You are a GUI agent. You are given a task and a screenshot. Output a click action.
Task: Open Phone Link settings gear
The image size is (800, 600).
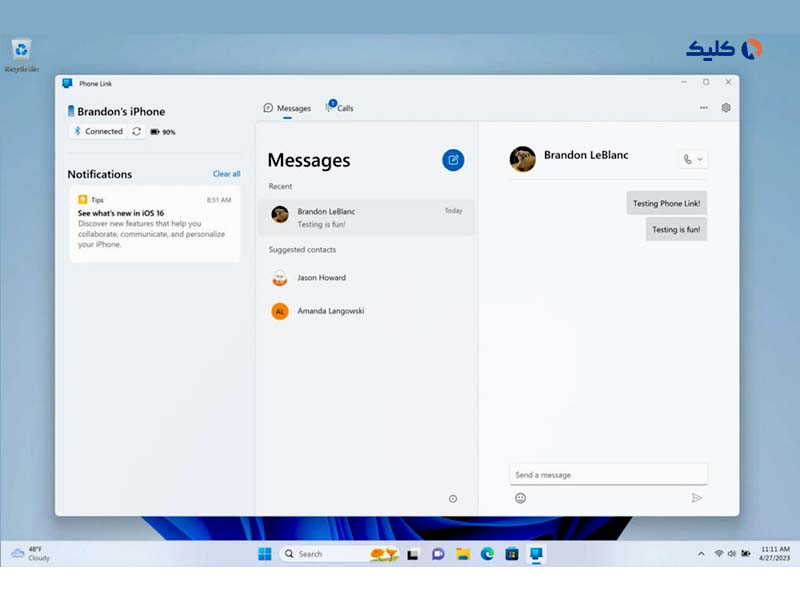(726, 108)
